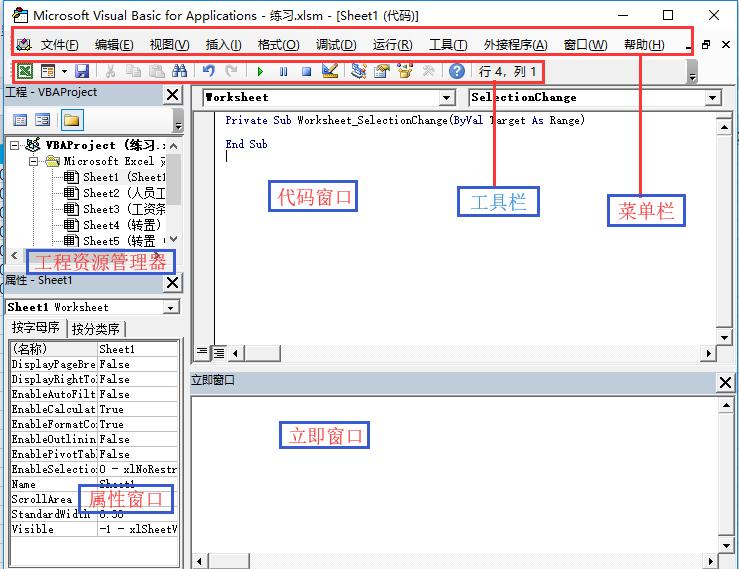Break execution with the pause icon
Screen dimensions: 739x569
[x=283, y=72]
